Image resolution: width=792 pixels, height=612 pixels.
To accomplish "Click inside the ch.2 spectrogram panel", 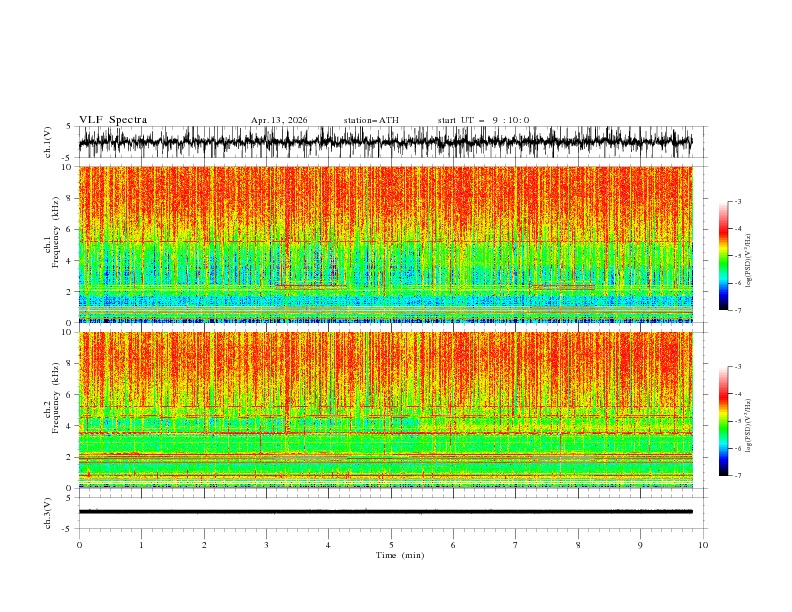I will [x=385, y=410].
